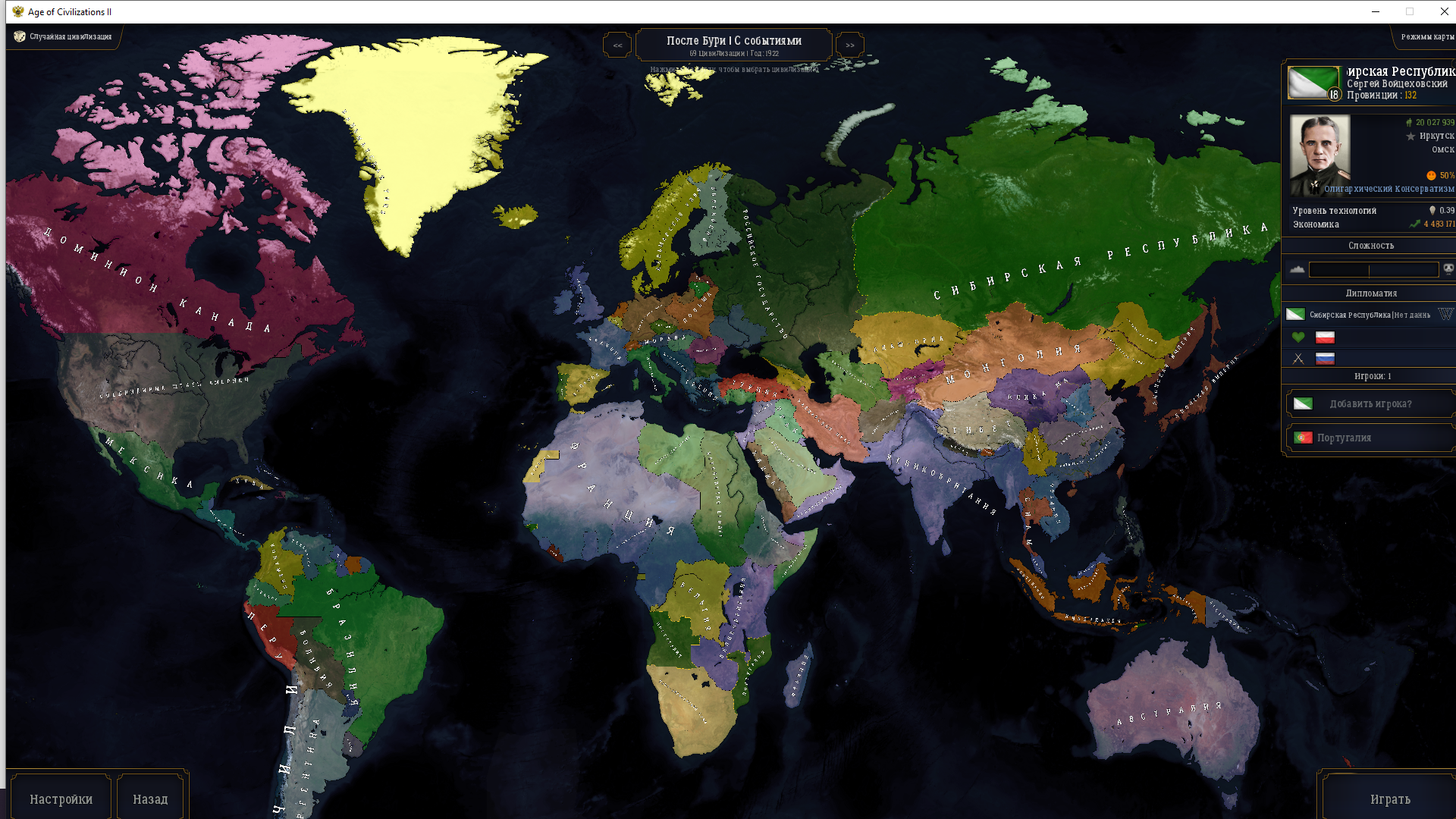The width and height of the screenshot is (1456, 819).
Task: Click "Добавить игрока?" to add a player
Action: [x=1370, y=403]
